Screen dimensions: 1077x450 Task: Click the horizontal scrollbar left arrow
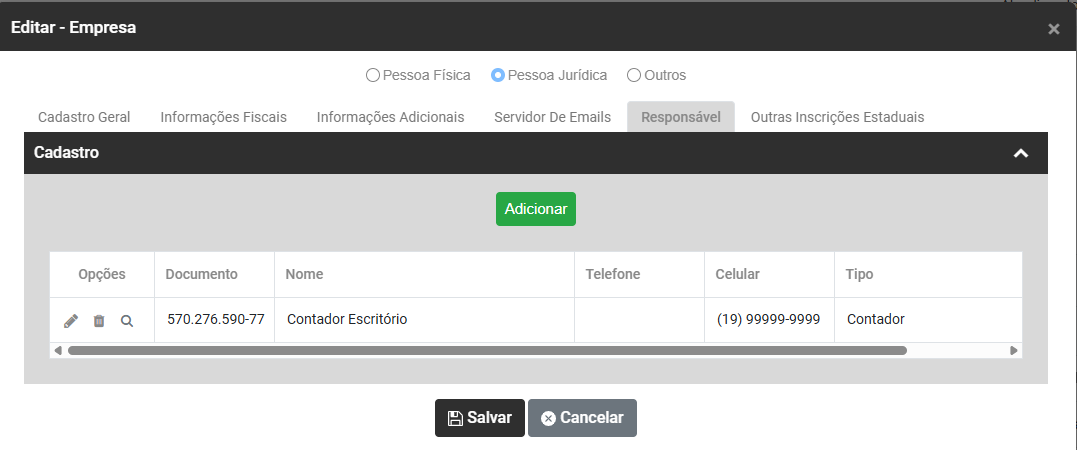click(x=58, y=351)
